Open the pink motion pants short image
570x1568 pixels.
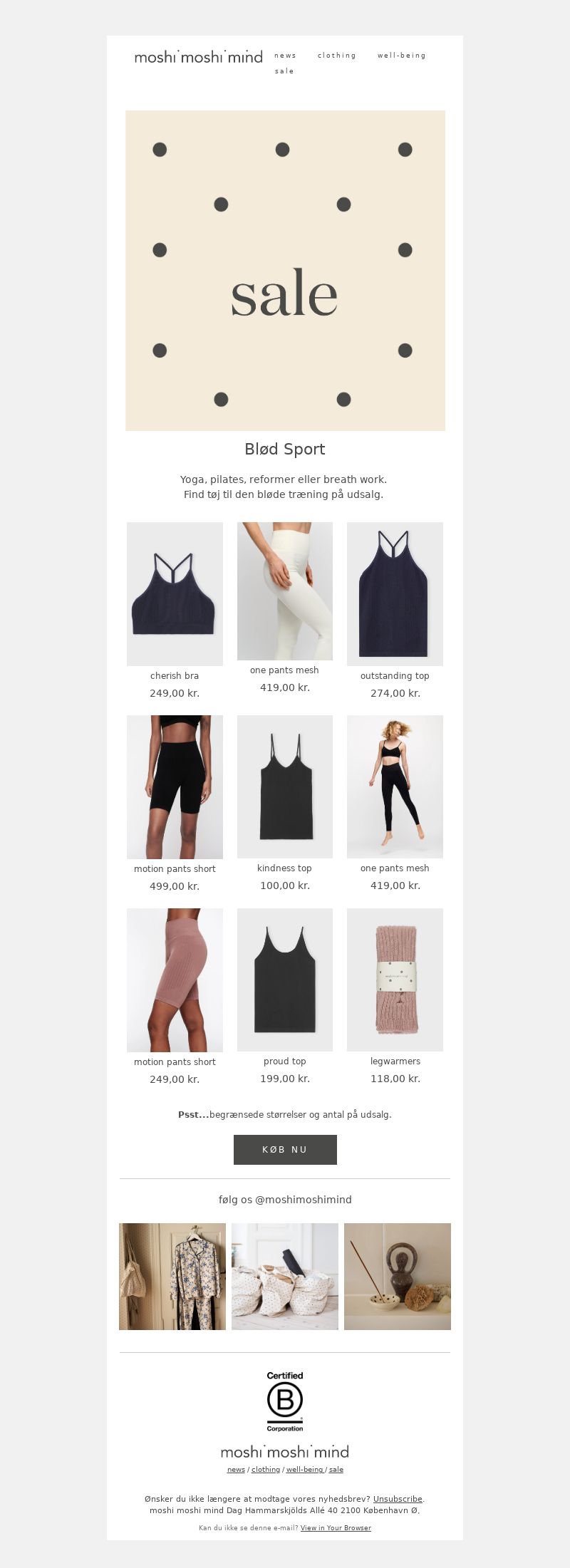175,980
